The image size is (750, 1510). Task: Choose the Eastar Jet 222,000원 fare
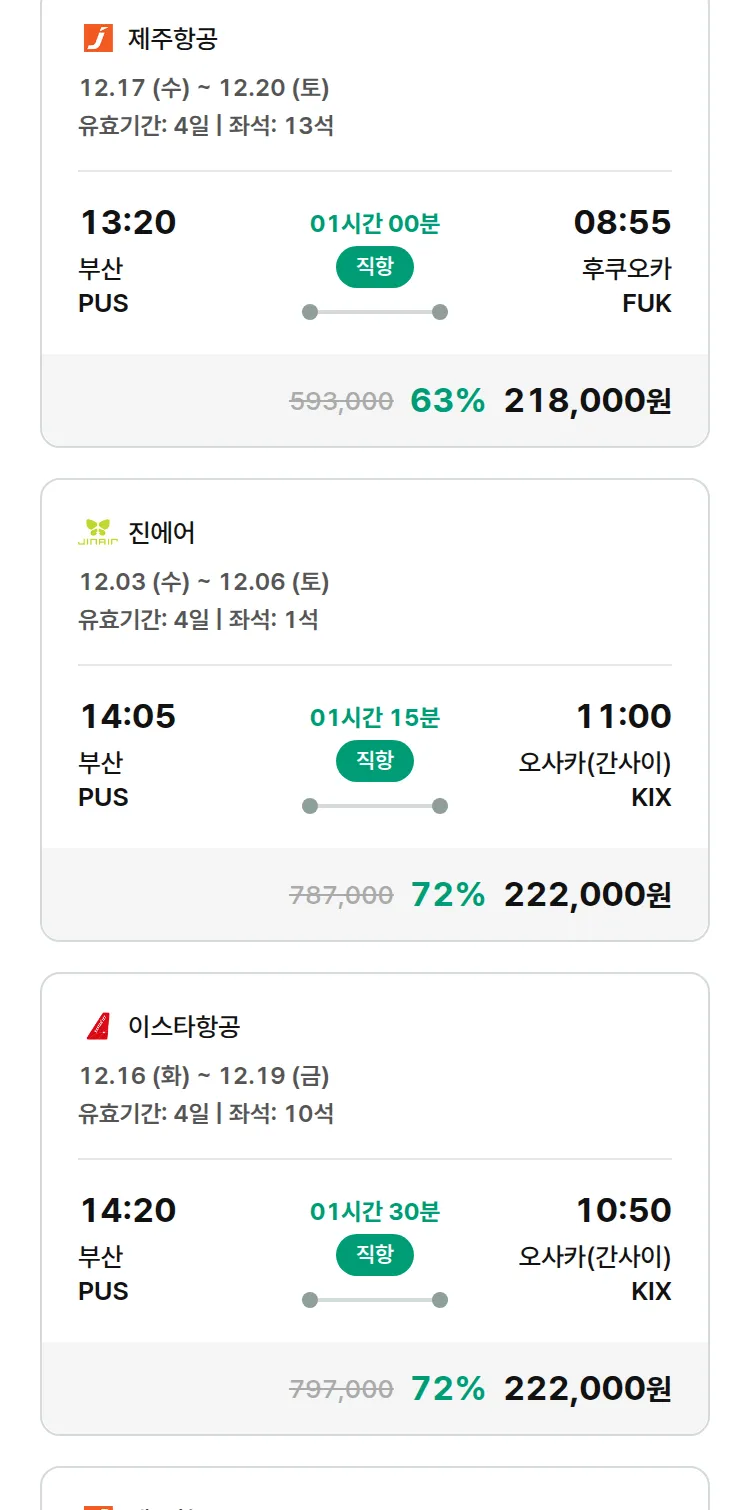coord(587,1389)
